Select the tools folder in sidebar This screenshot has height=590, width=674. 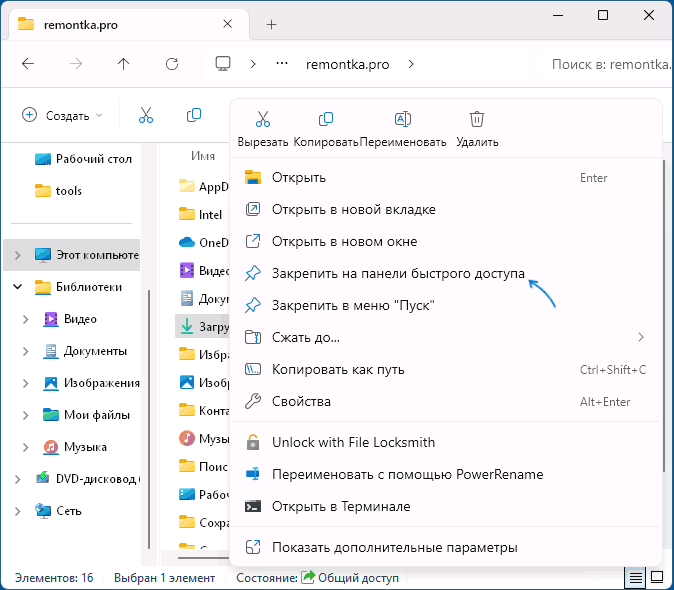click(69, 190)
